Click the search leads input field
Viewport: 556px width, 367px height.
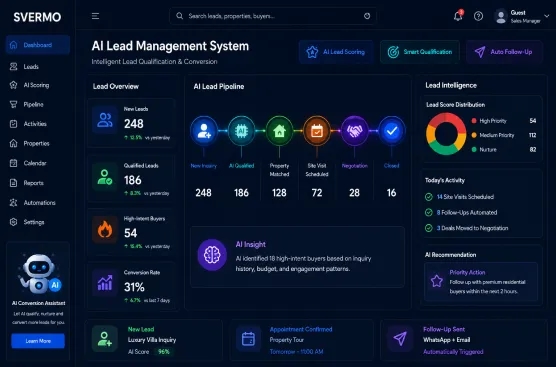[x=273, y=16]
